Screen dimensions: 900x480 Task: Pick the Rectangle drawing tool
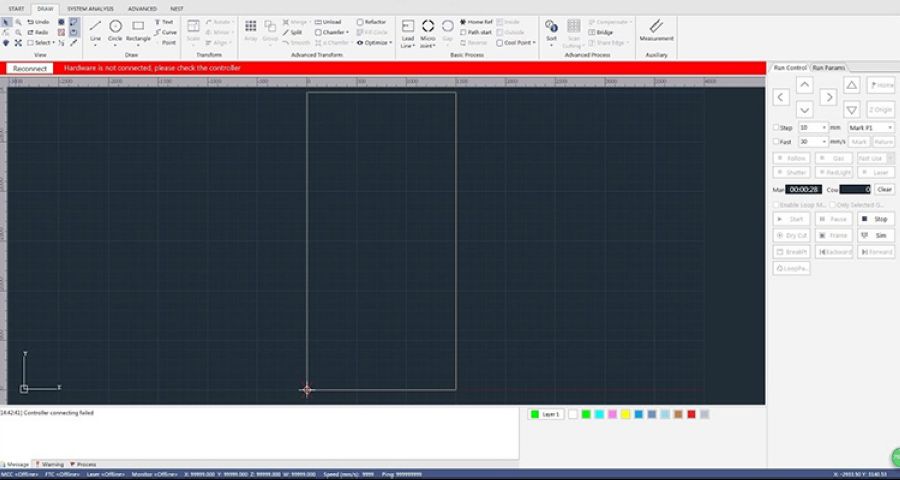138,28
